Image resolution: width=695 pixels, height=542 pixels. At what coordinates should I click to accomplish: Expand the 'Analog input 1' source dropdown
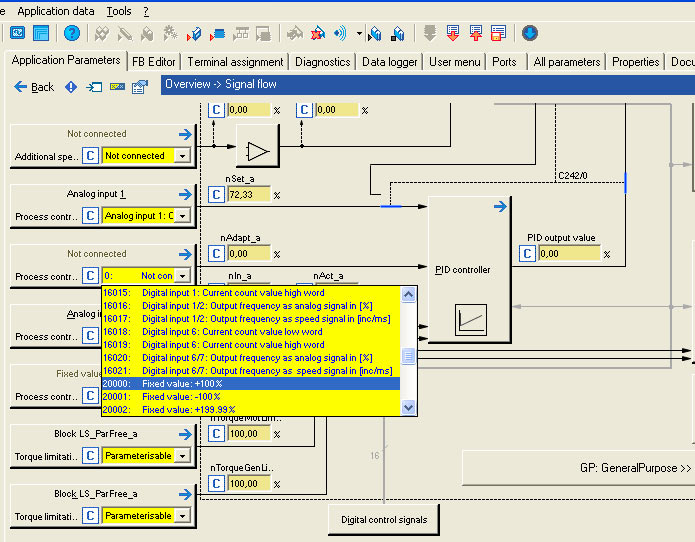pyautogui.click(x=182, y=216)
